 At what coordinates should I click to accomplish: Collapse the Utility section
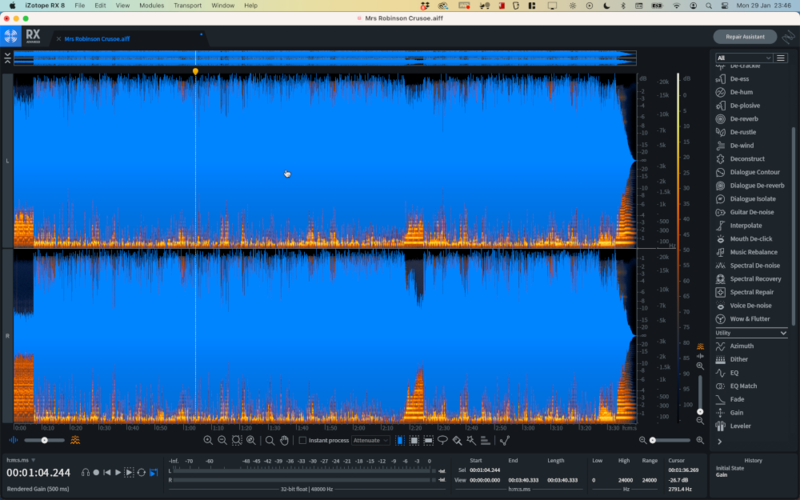point(783,332)
